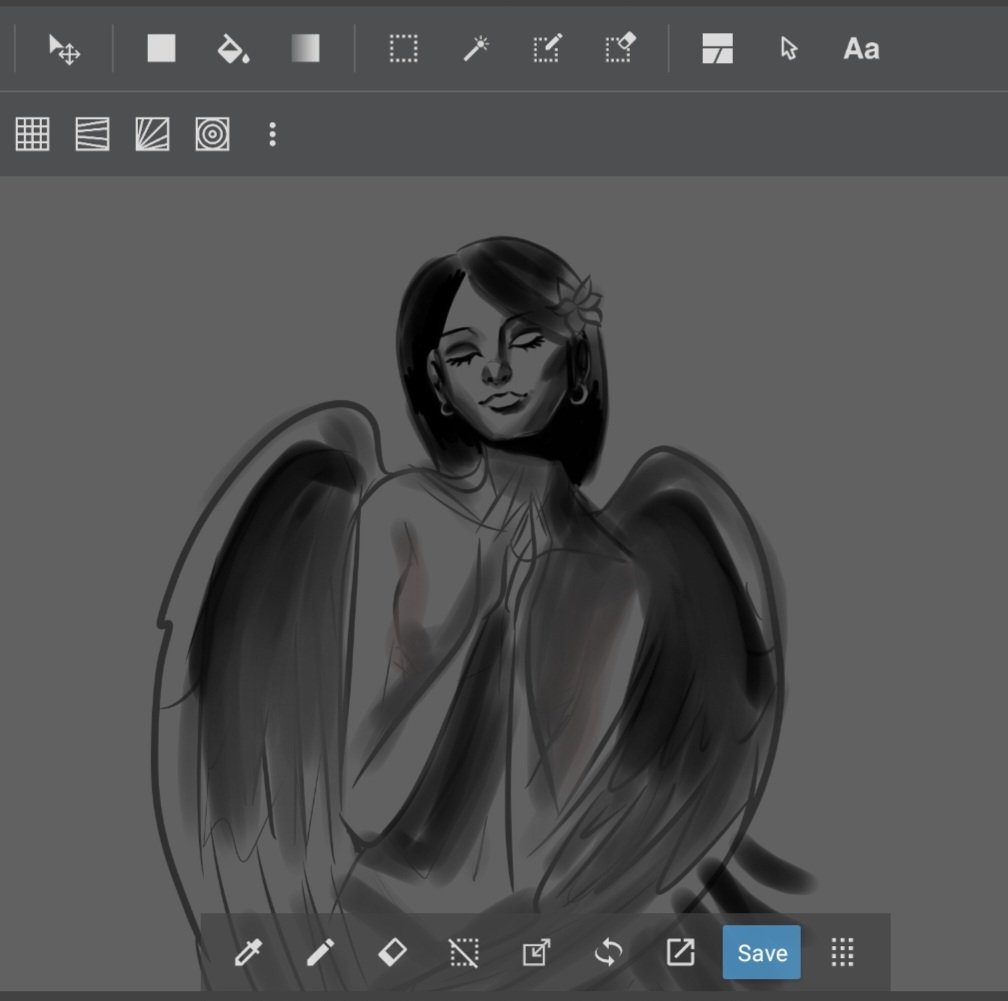Select the selection eraser tool
1008x1001 pixels.
click(620, 48)
